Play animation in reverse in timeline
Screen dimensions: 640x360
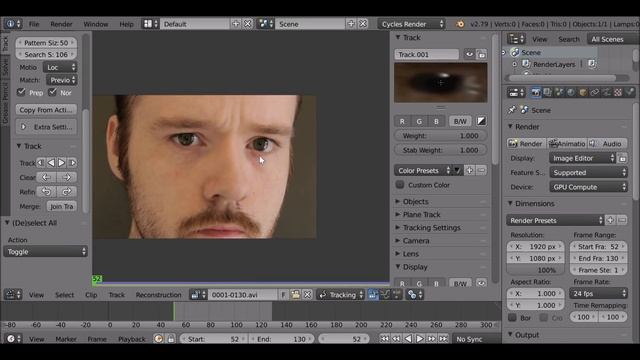pyautogui.click(x=408, y=339)
